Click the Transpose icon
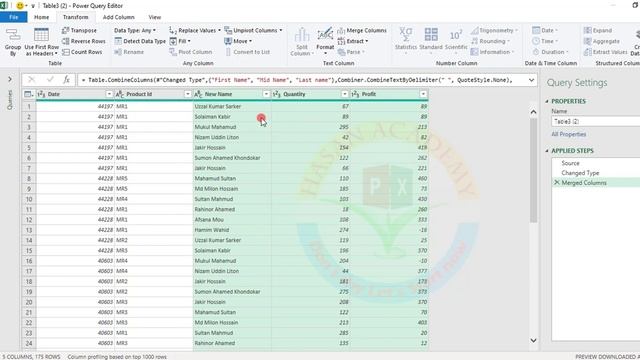640x360 pixels. click(65, 31)
